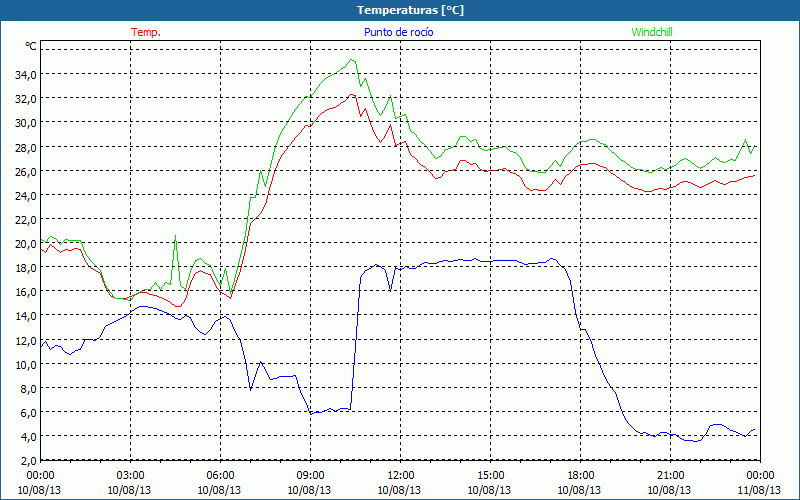Click the '28,0' y-axis value
The image size is (800, 500).
(26, 147)
